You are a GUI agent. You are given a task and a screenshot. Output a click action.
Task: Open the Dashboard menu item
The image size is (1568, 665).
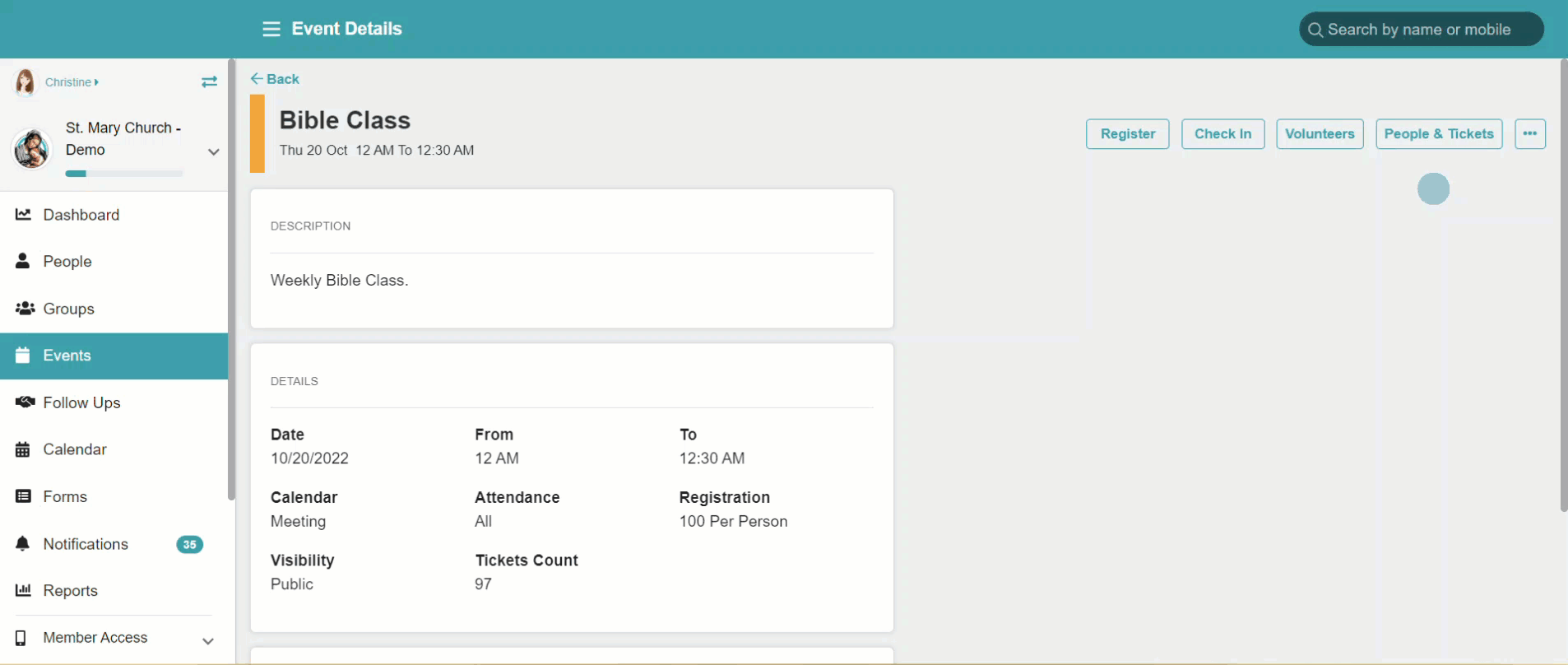point(114,215)
